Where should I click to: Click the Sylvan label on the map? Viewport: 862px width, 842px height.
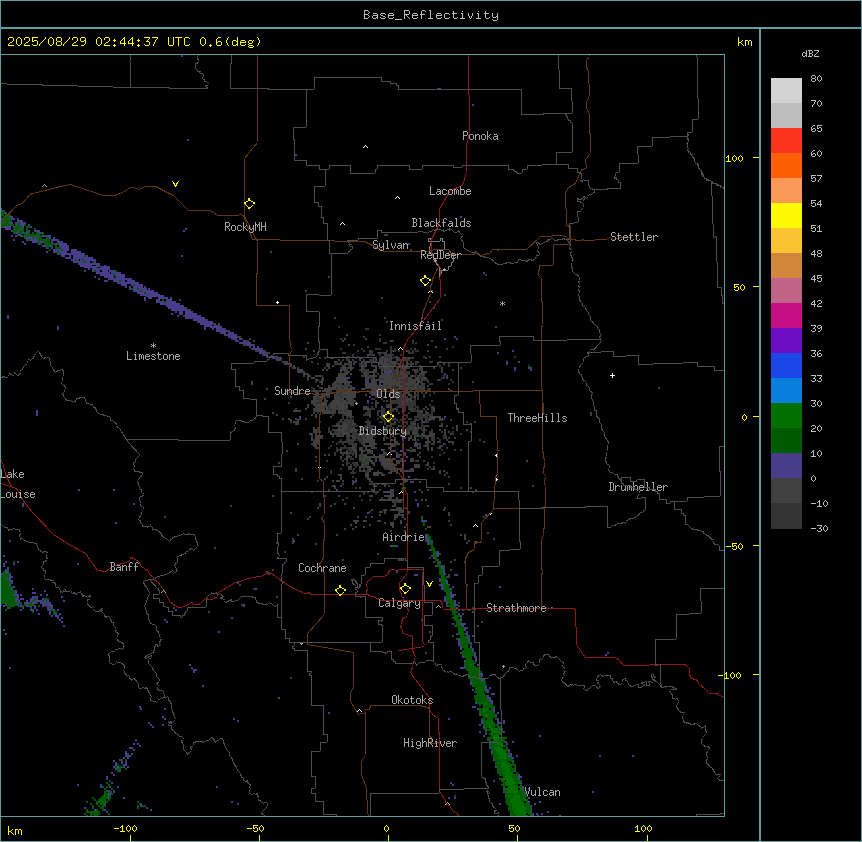391,245
